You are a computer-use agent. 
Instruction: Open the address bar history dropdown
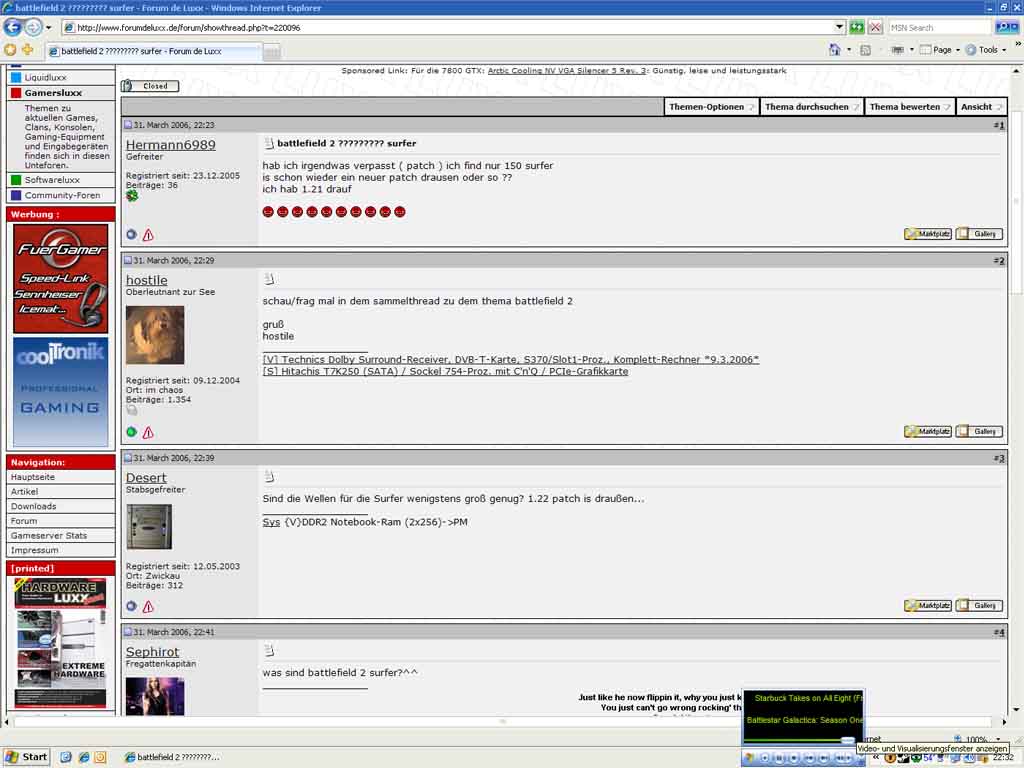coord(839,27)
